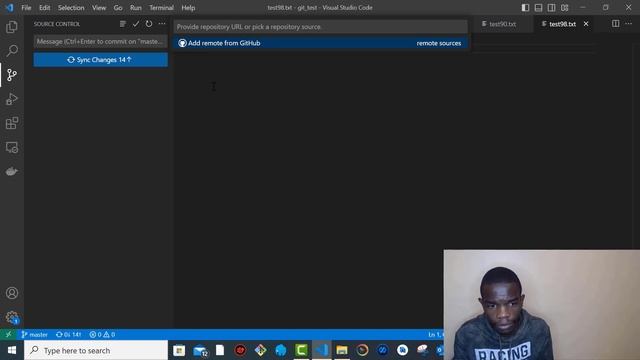Click the remote window indicator in status bar
This screenshot has height=360, width=640.
(9, 334)
